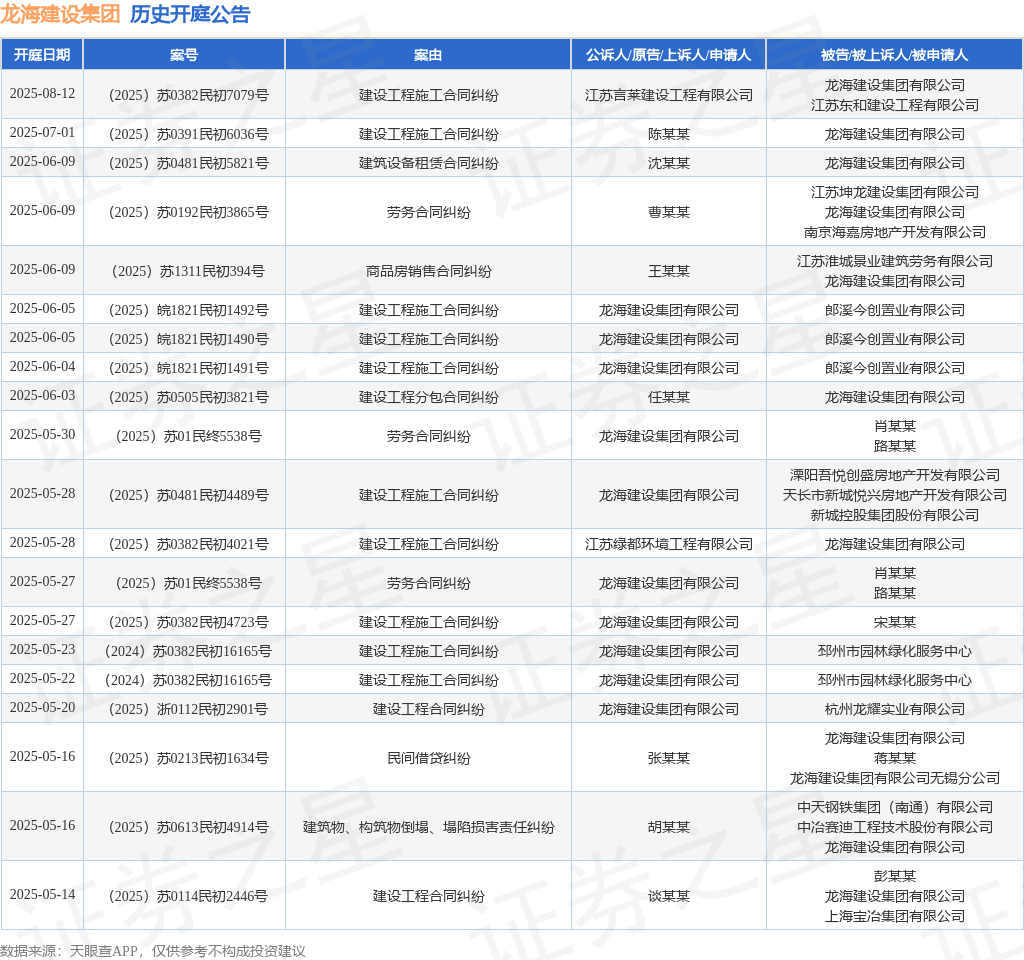Select the 案由 column header
This screenshot has width=1024, height=960.
[428, 55]
